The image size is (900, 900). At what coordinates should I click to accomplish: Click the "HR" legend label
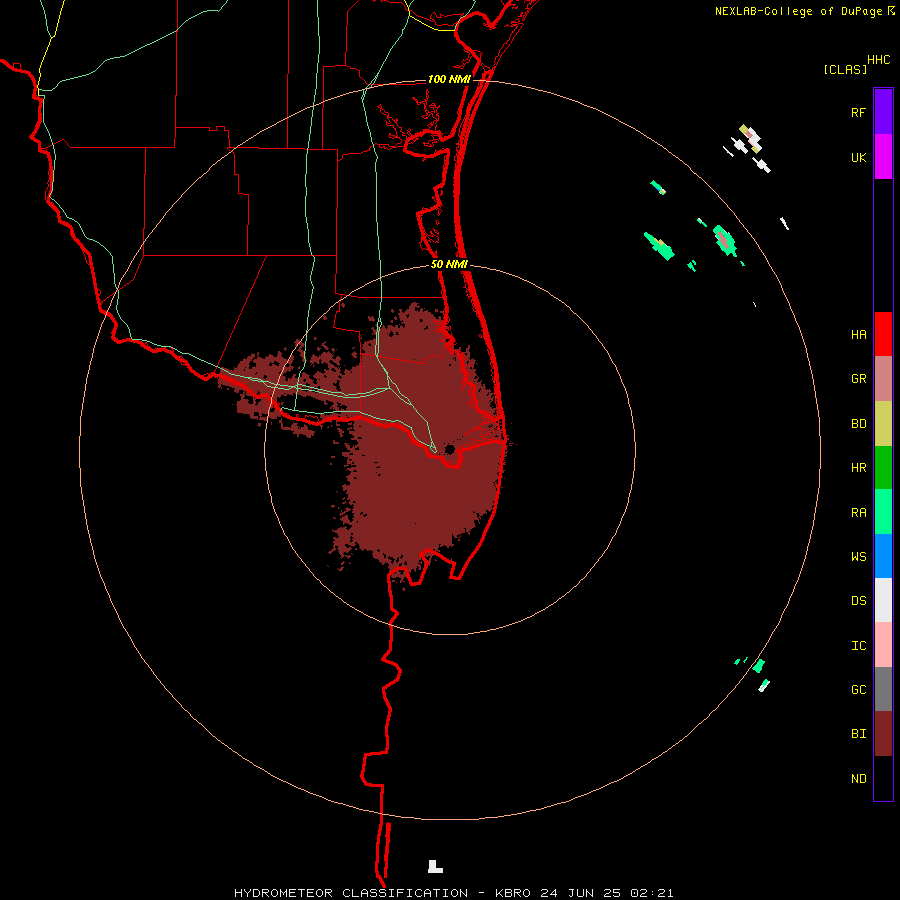tap(858, 468)
